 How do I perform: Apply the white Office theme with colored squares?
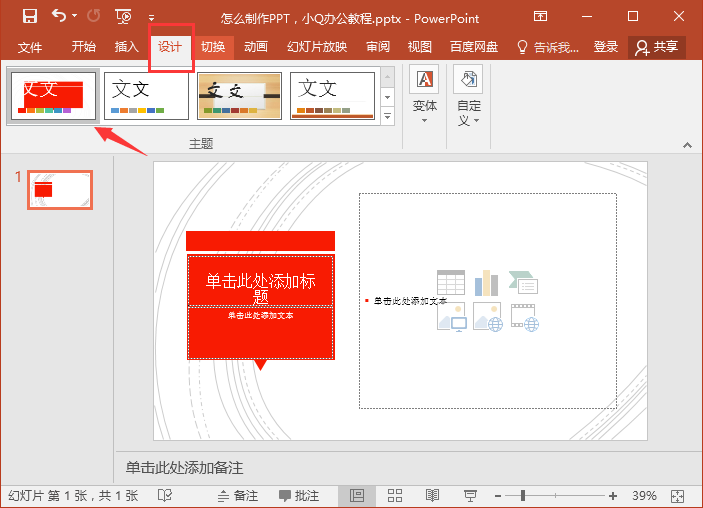[146, 96]
